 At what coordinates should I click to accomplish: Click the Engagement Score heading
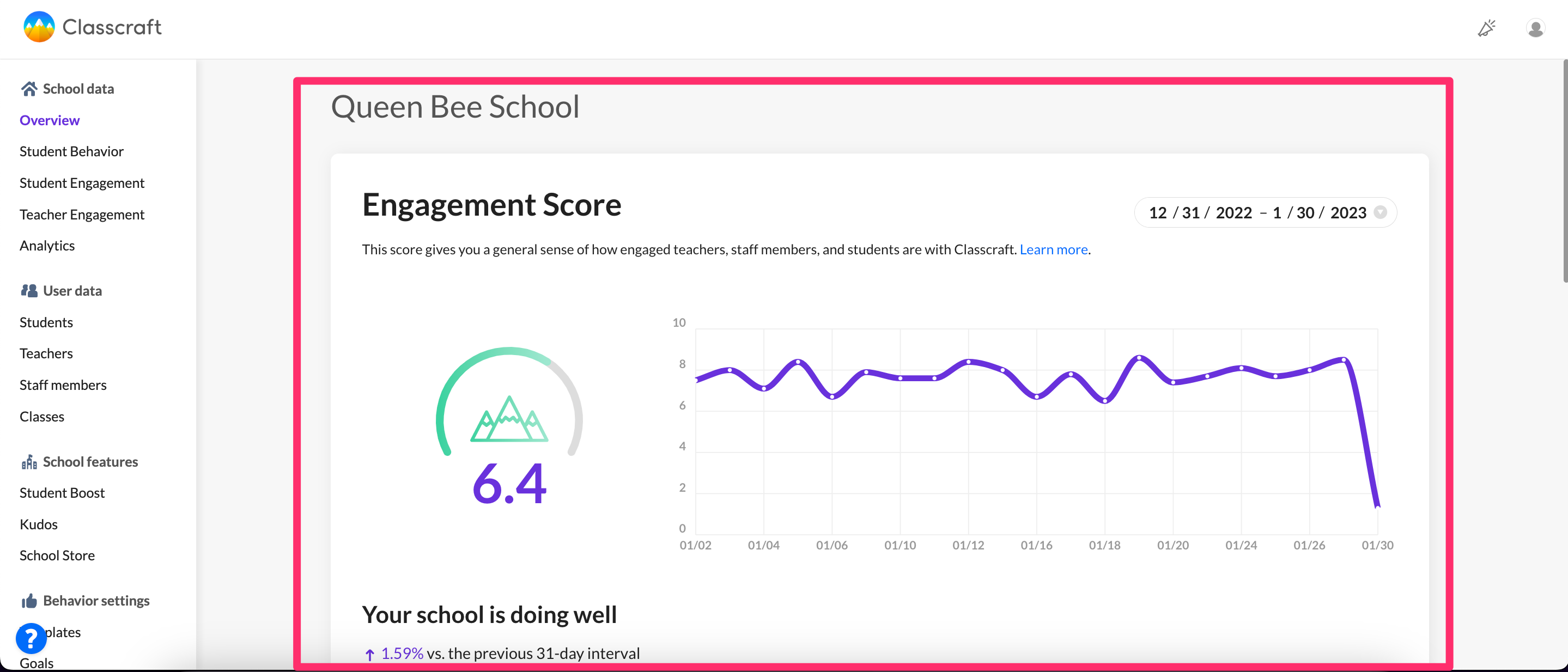coord(492,204)
